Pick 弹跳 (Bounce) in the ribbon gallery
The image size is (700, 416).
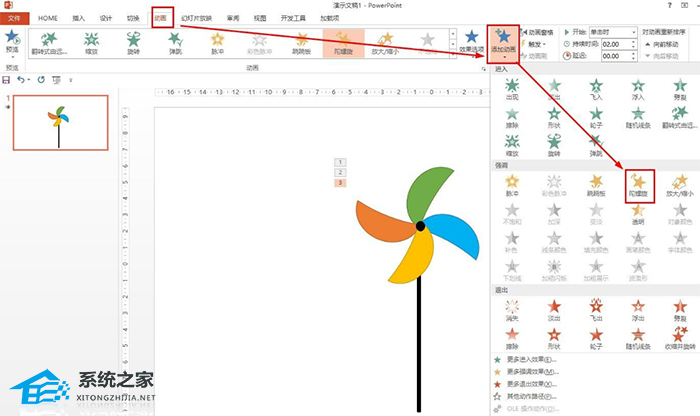pyautogui.click(x=175, y=43)
